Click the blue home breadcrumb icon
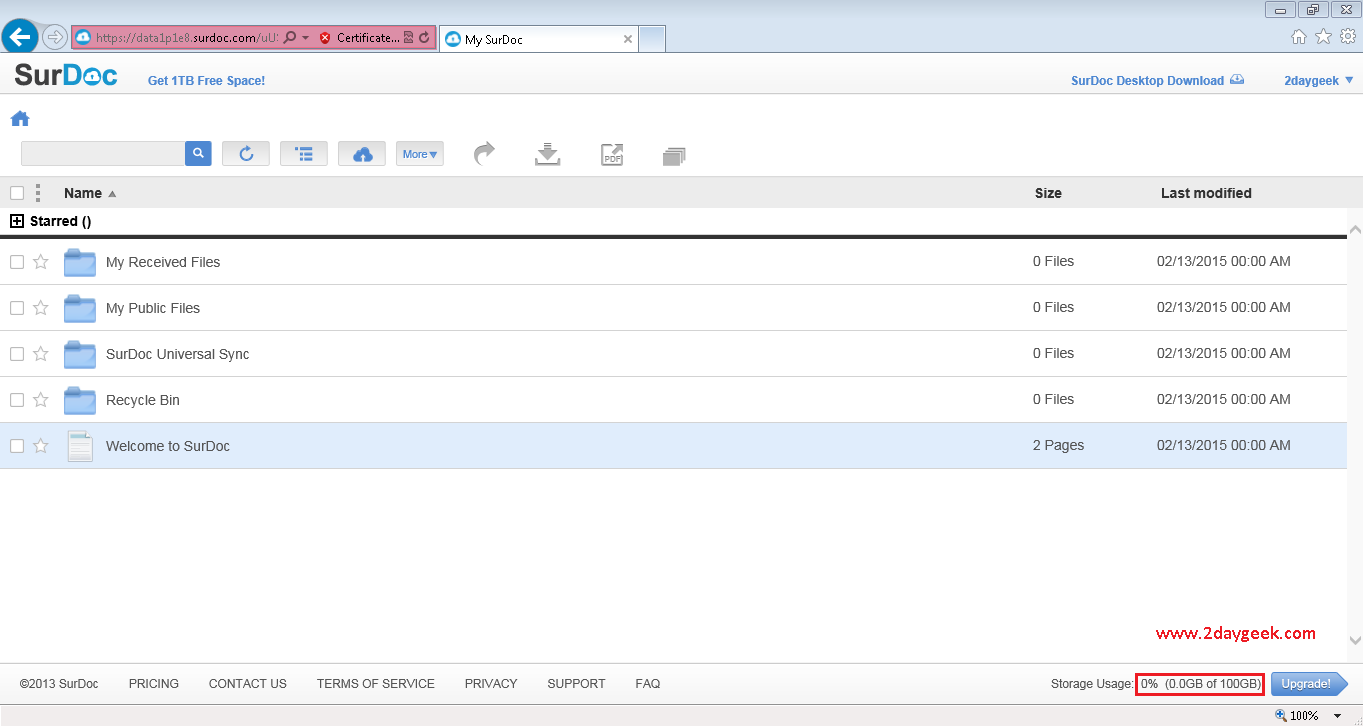Image resolution: width=1363 pixels, height=726 pixels. (20, 119)
